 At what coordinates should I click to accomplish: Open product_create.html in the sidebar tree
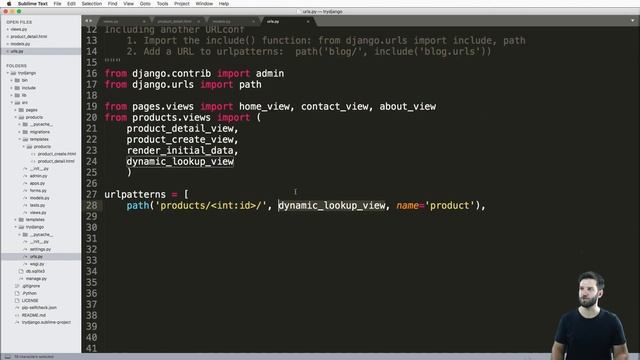57,154
